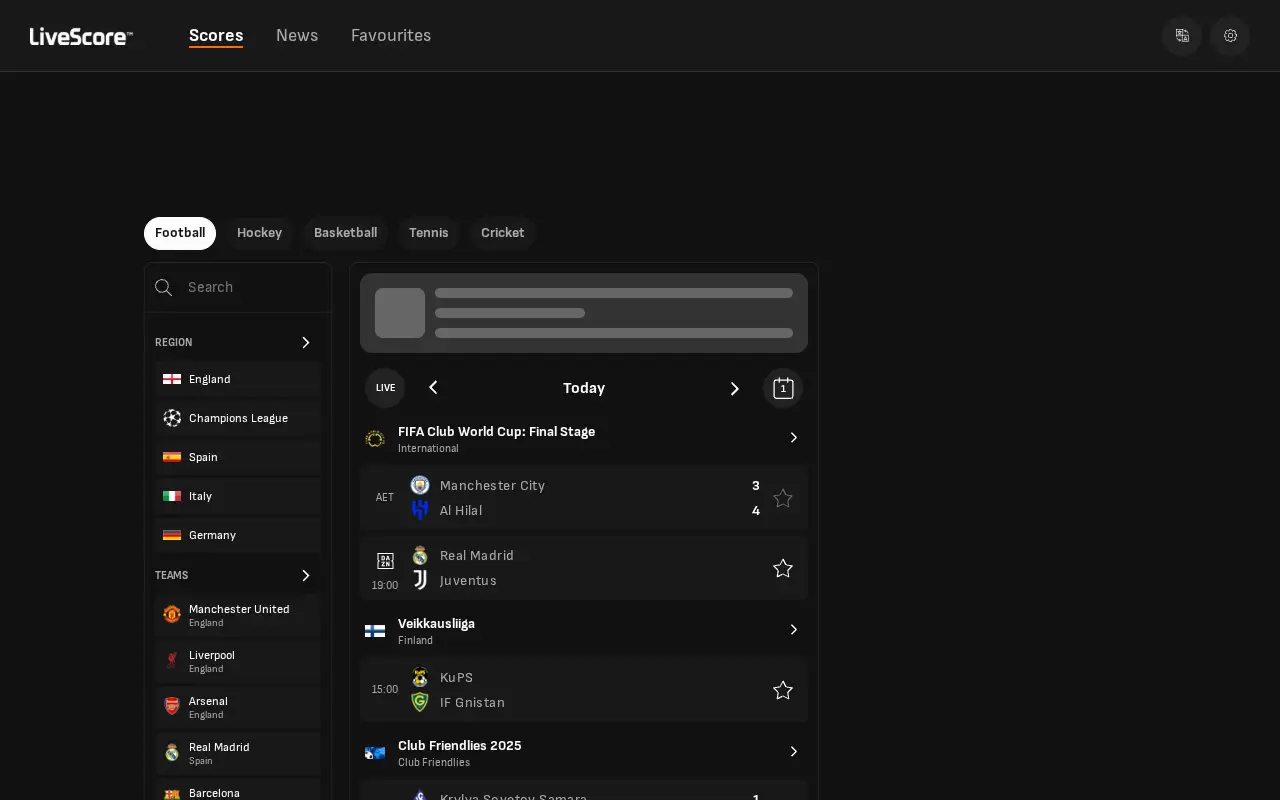Open the Scores tab
This screenshot has width=1280, height=800.
click(x=216, y=36)
